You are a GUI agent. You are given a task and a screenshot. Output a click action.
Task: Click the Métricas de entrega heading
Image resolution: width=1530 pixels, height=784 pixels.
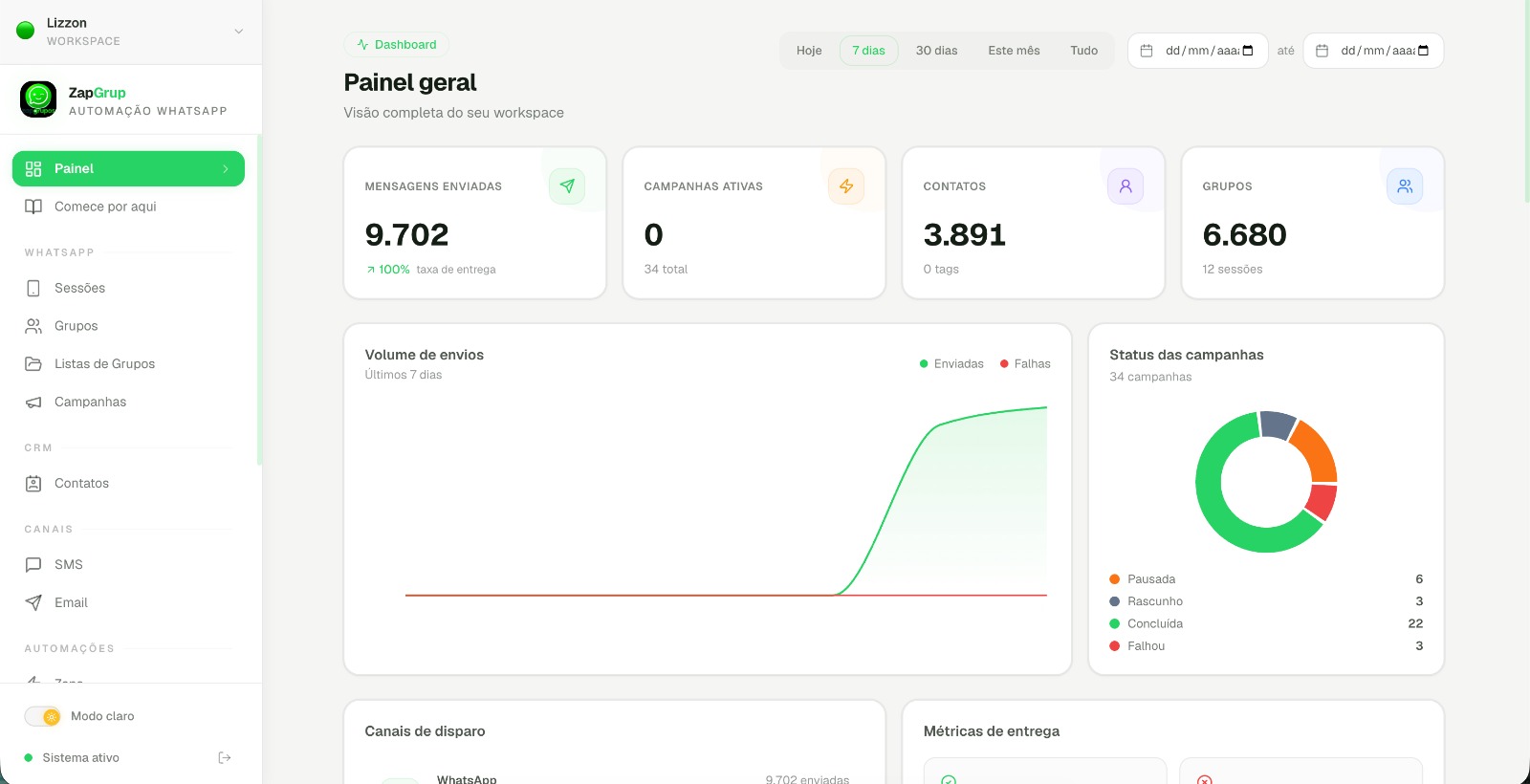pos(991,731)
